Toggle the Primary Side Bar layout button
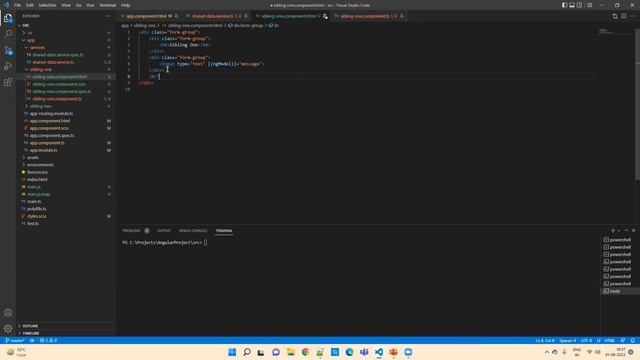640x360 pixels. (x=564, y=5)
